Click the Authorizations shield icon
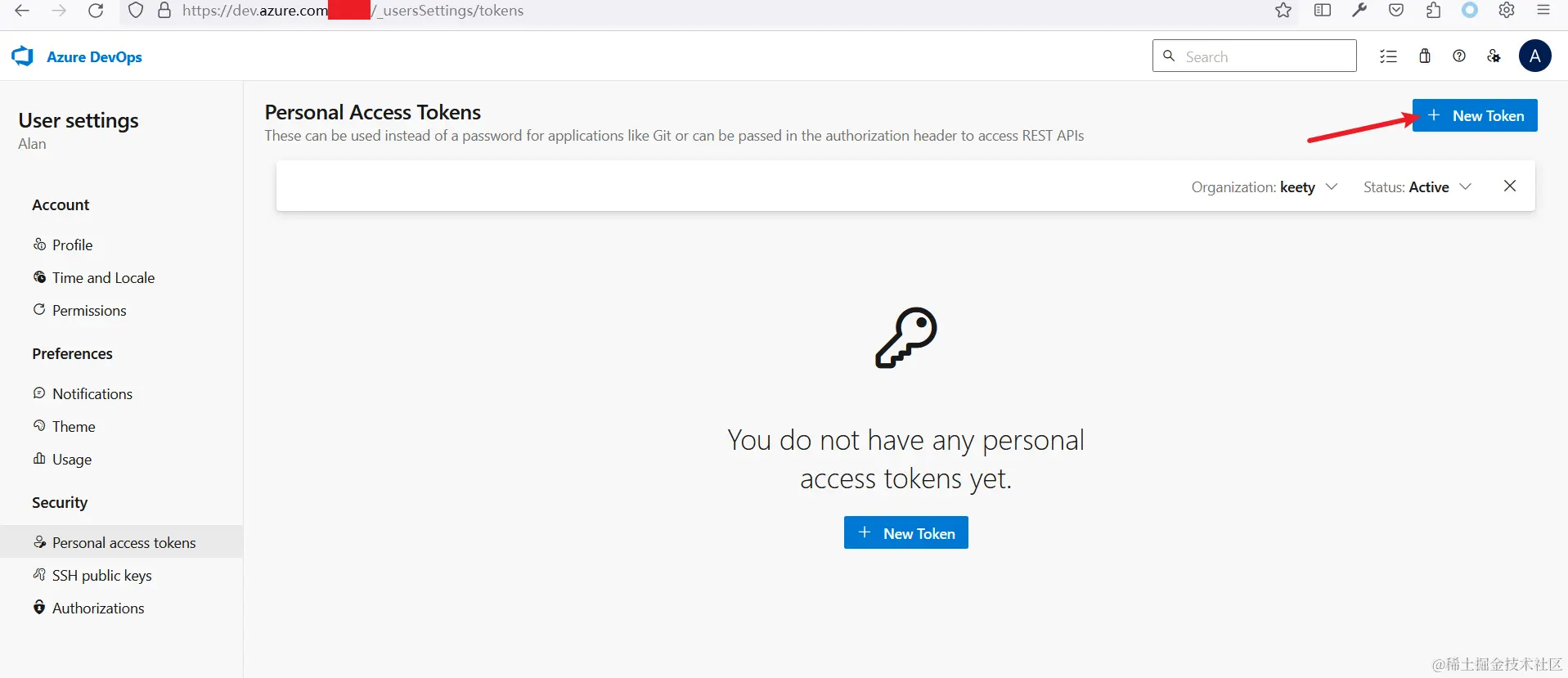The width and height of the screenshot is (1568, 678). coord(39,607)
